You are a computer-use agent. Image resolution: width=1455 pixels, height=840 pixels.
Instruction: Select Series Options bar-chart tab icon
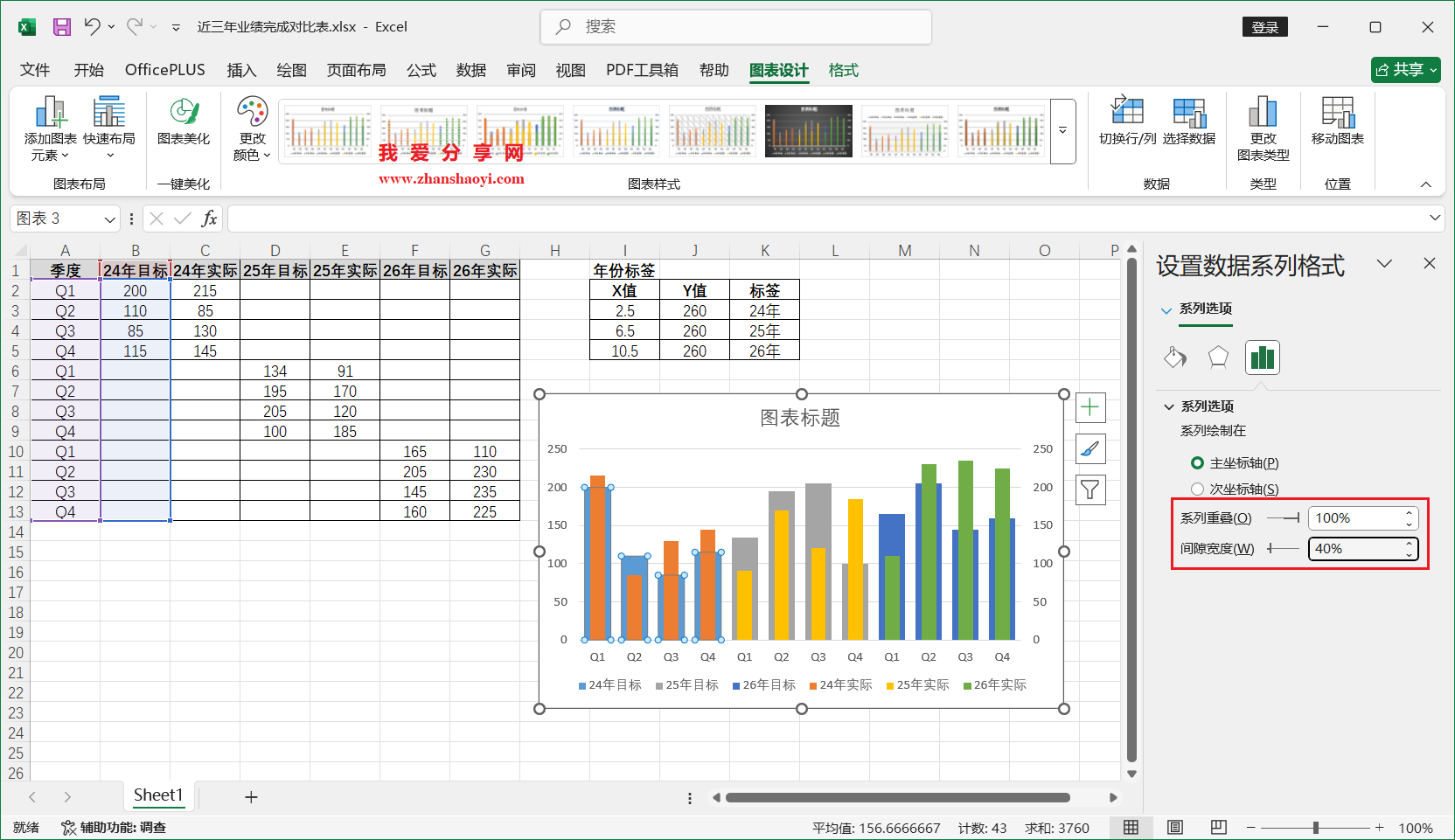tap(1263, 357)
